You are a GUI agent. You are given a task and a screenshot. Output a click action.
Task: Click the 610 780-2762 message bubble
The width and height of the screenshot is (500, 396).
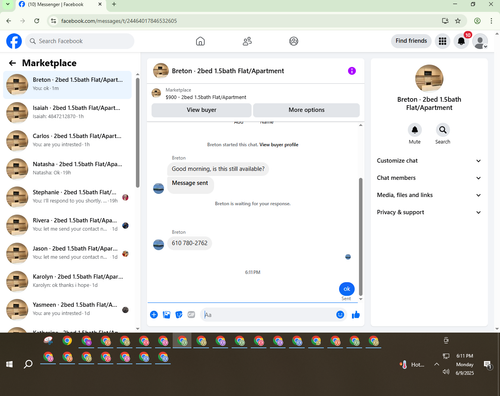(x=189, y=243)
